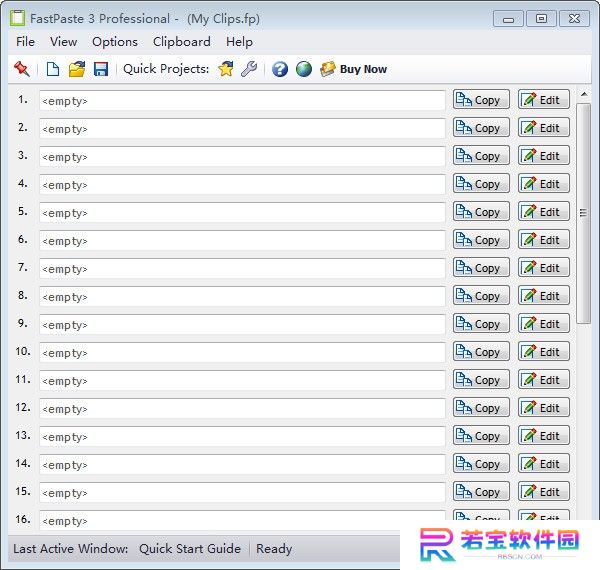The width and height of the screenshot is (600, 570).
Task: Copy clip number 8
Action: 481,295
